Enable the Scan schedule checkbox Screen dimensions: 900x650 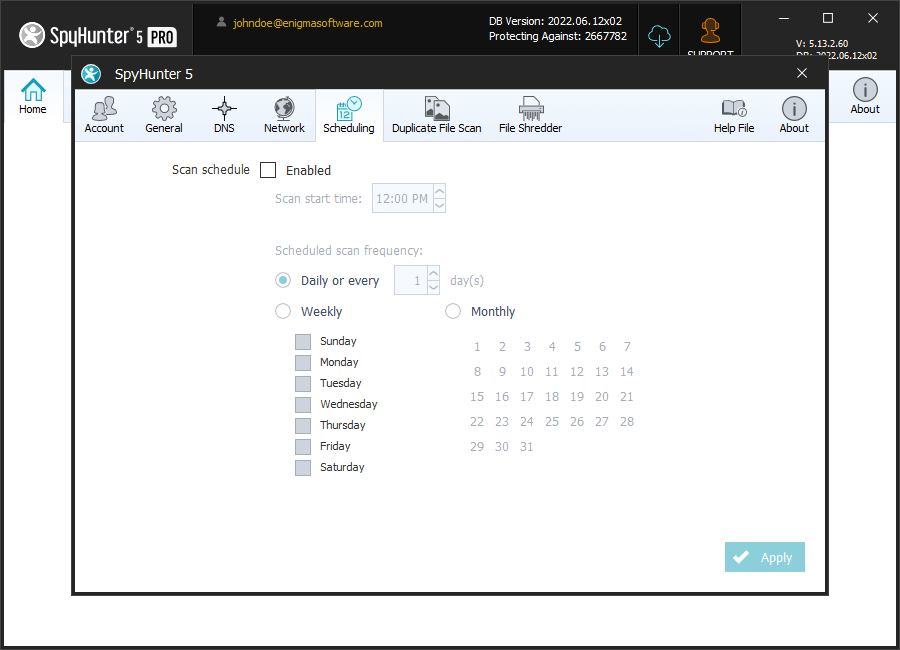click(268, 170)
